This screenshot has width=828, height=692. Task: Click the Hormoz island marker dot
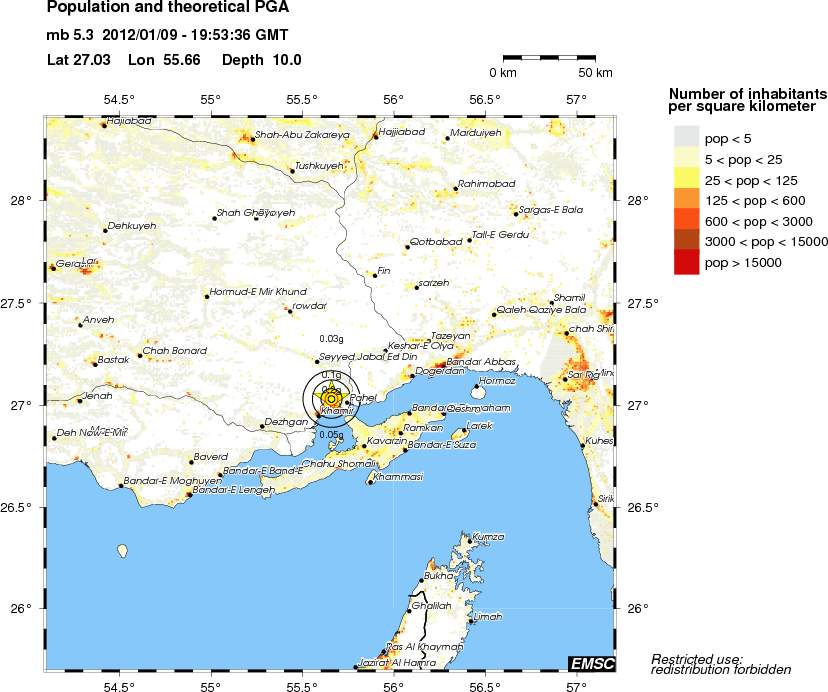[x=477, y=385]
